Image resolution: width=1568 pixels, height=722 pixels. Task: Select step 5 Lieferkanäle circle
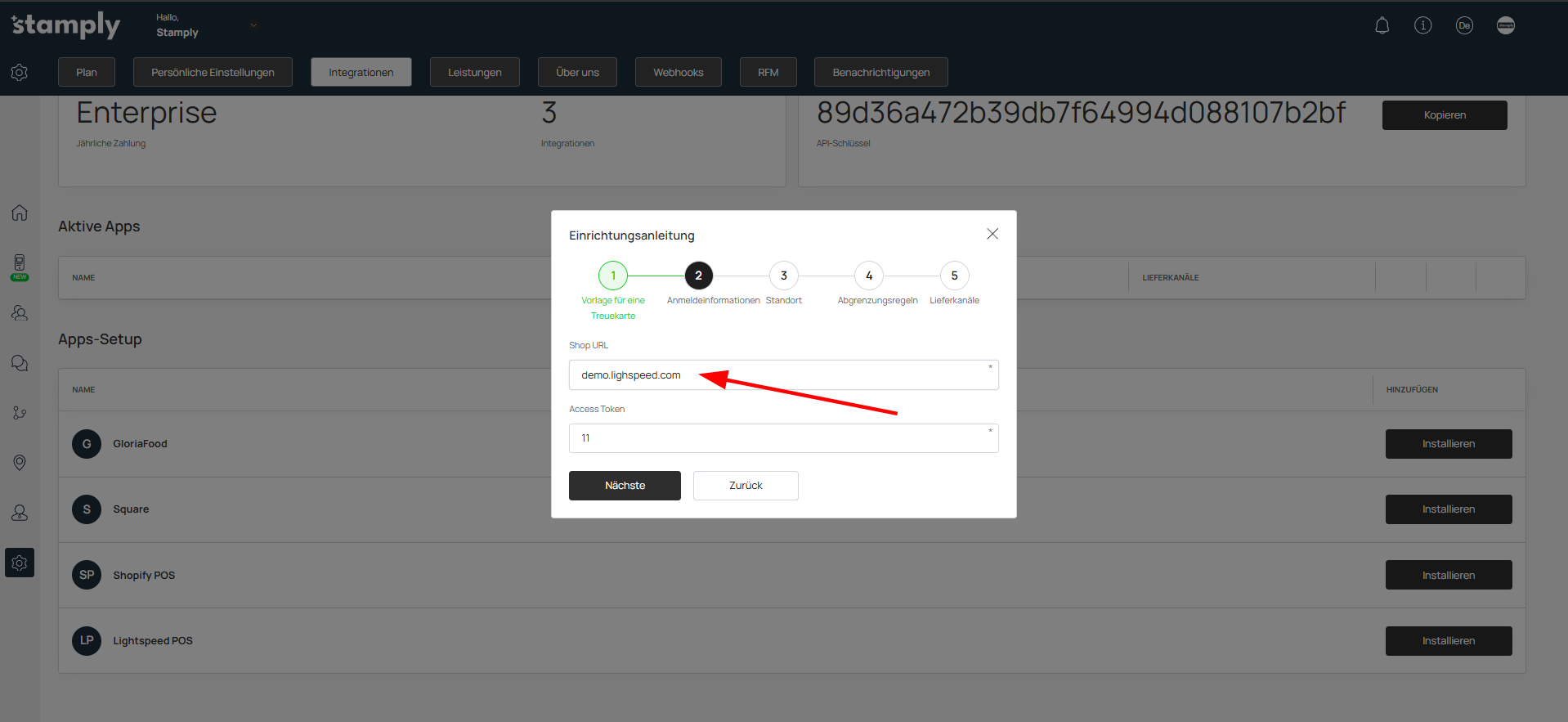click(954, 276)
